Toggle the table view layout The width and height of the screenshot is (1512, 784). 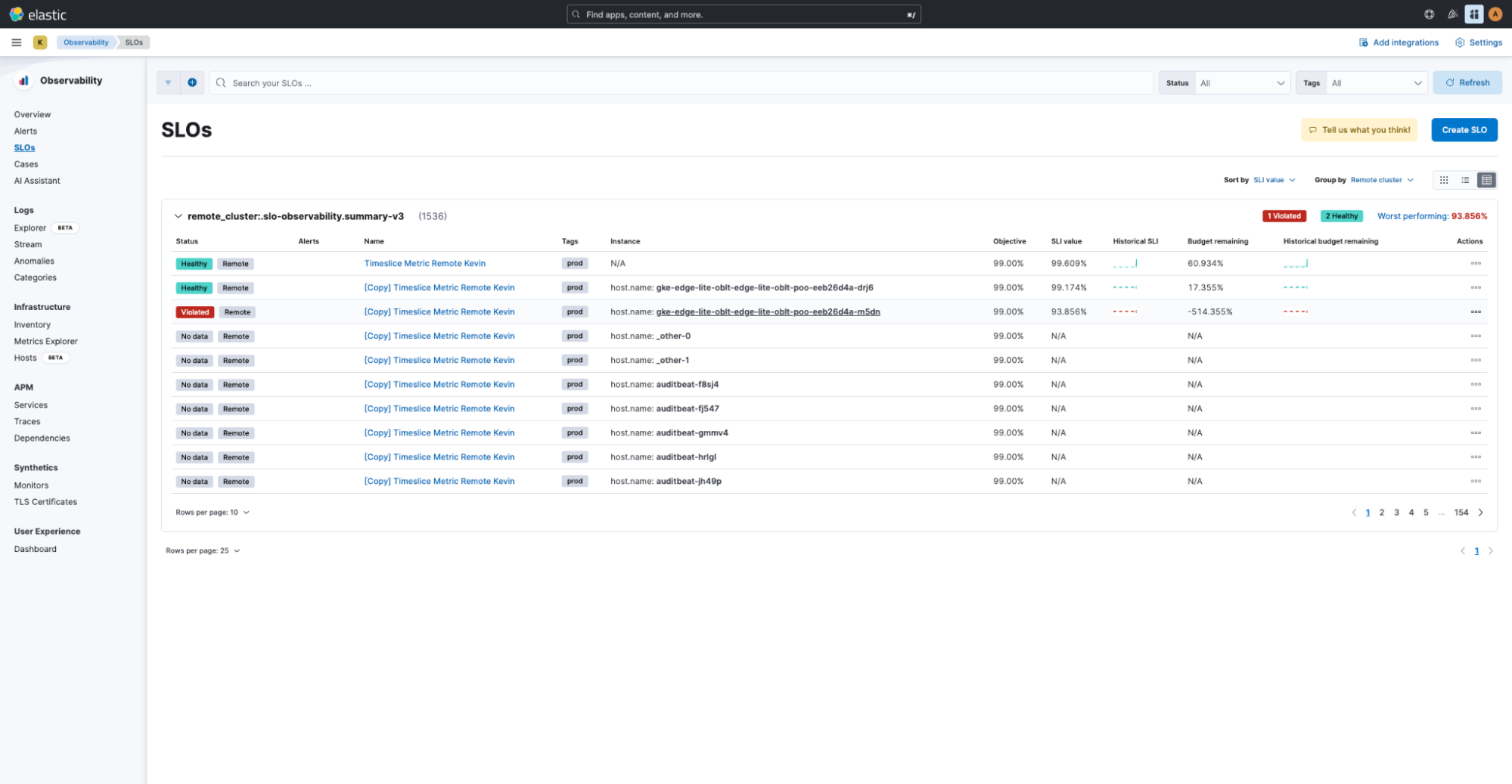click(x=1486, y=180)
